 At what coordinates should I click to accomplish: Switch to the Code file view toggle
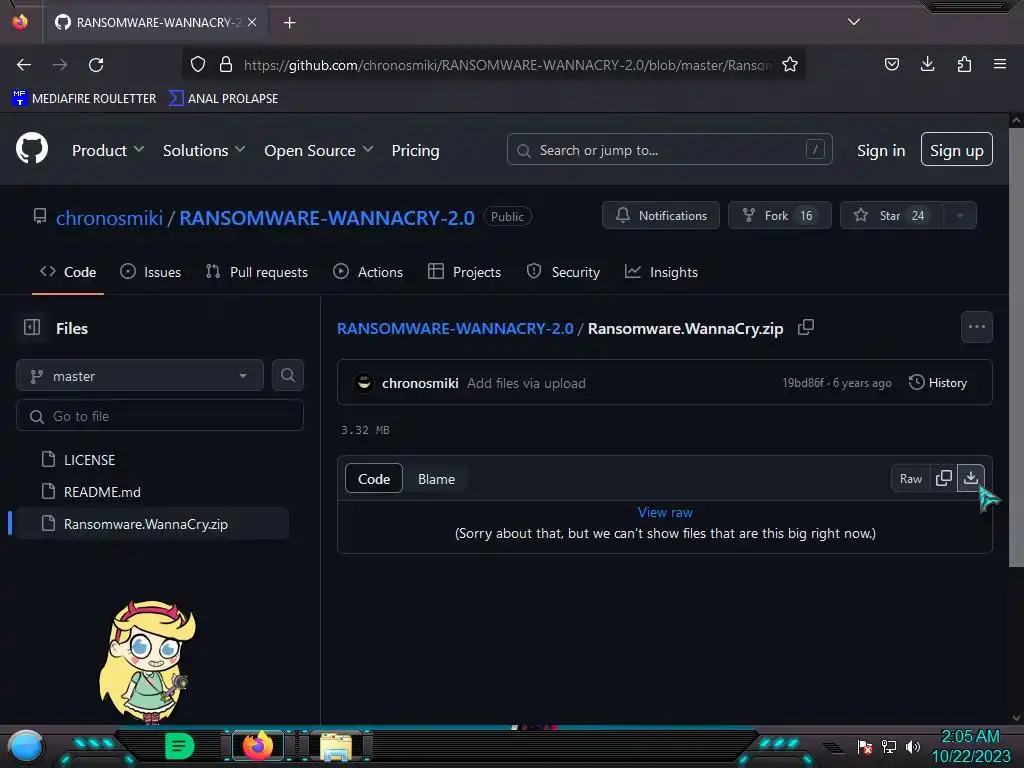pyautogui.click(x=374, y=479)
